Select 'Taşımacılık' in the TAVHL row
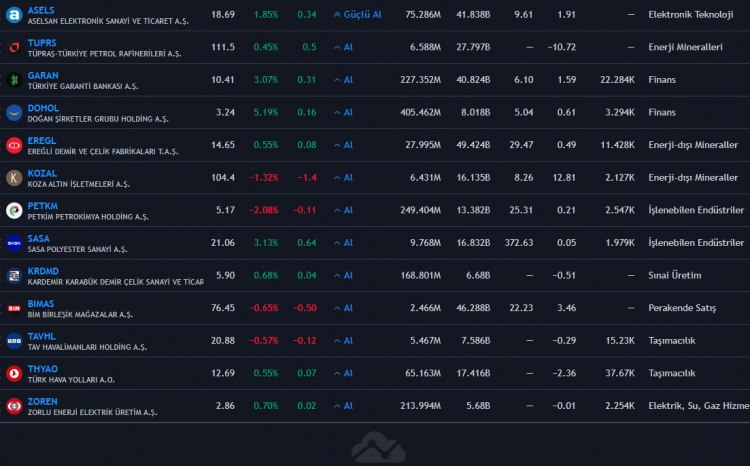 [x=672, y=341]
